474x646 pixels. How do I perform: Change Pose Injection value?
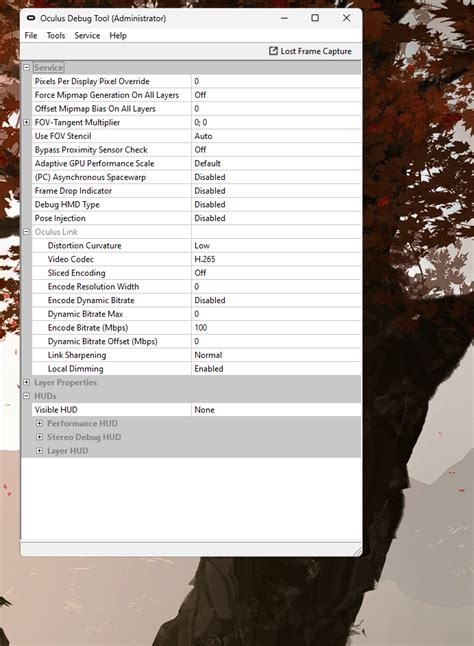(276, 218)
